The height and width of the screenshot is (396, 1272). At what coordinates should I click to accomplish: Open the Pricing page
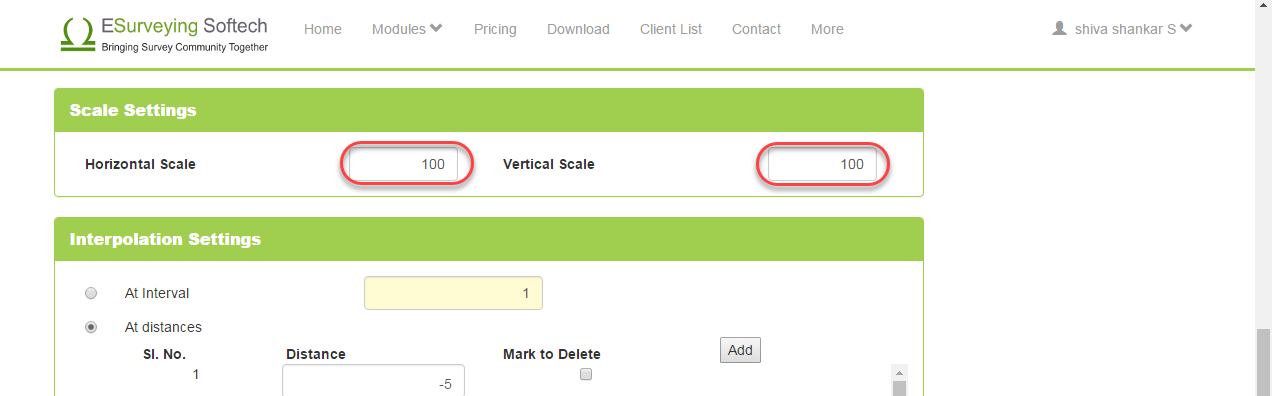[x=495, y=29]
